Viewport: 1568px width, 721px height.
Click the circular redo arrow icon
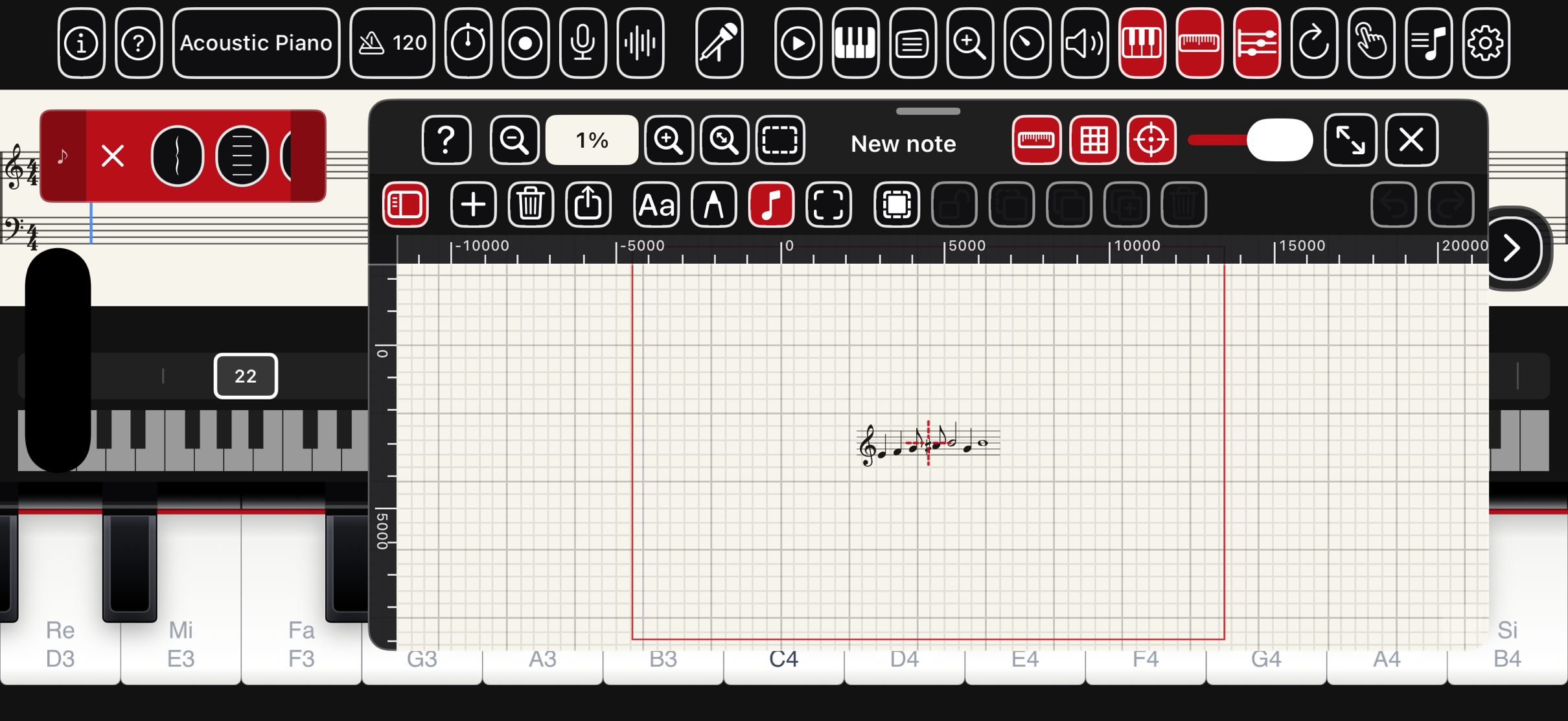pyautogui.click(x=1314, y=43)
